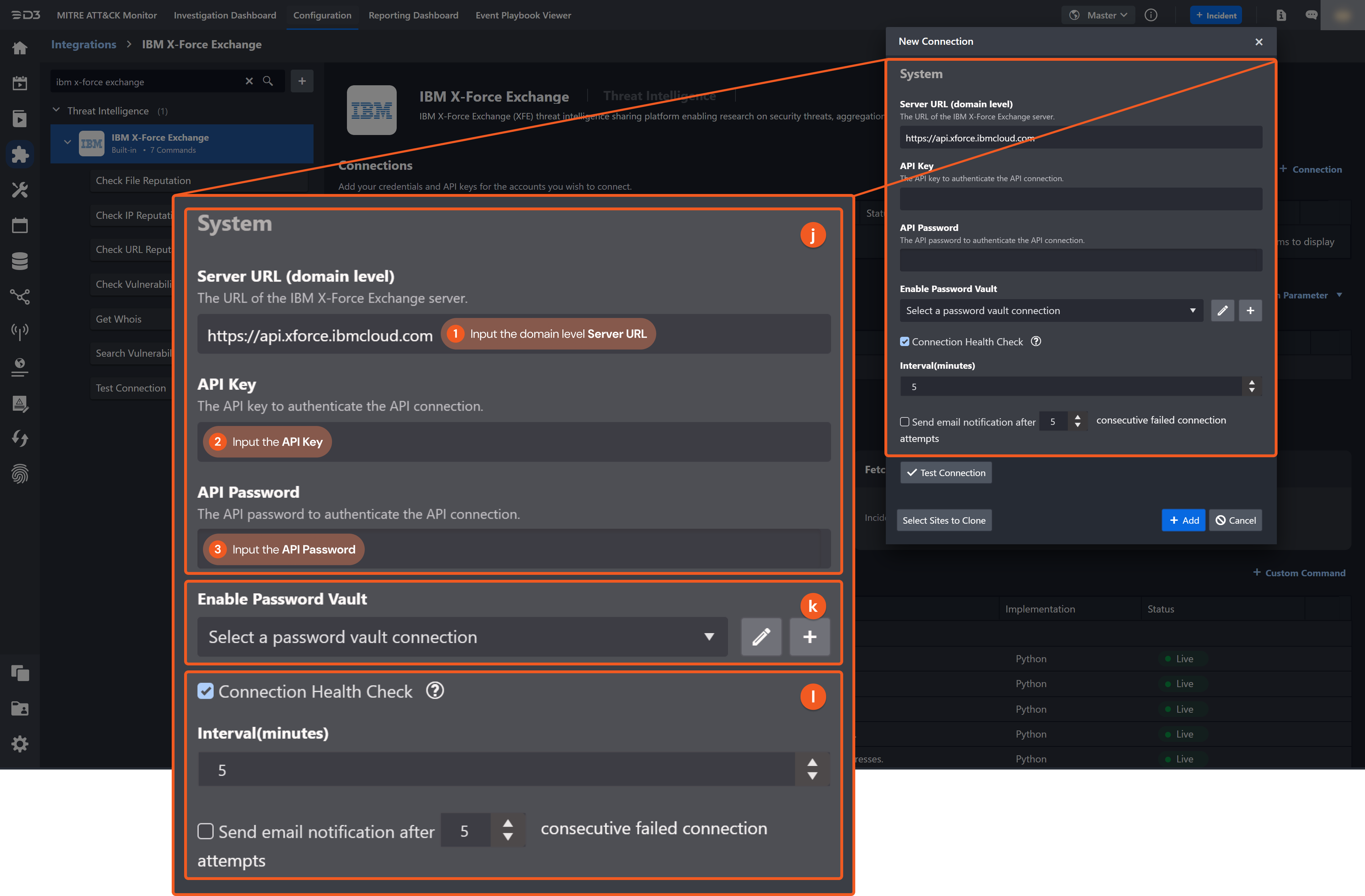Open the Master version dropdown in the top bar
The width and height of the screenshot is (1365, 896).
1098,15
